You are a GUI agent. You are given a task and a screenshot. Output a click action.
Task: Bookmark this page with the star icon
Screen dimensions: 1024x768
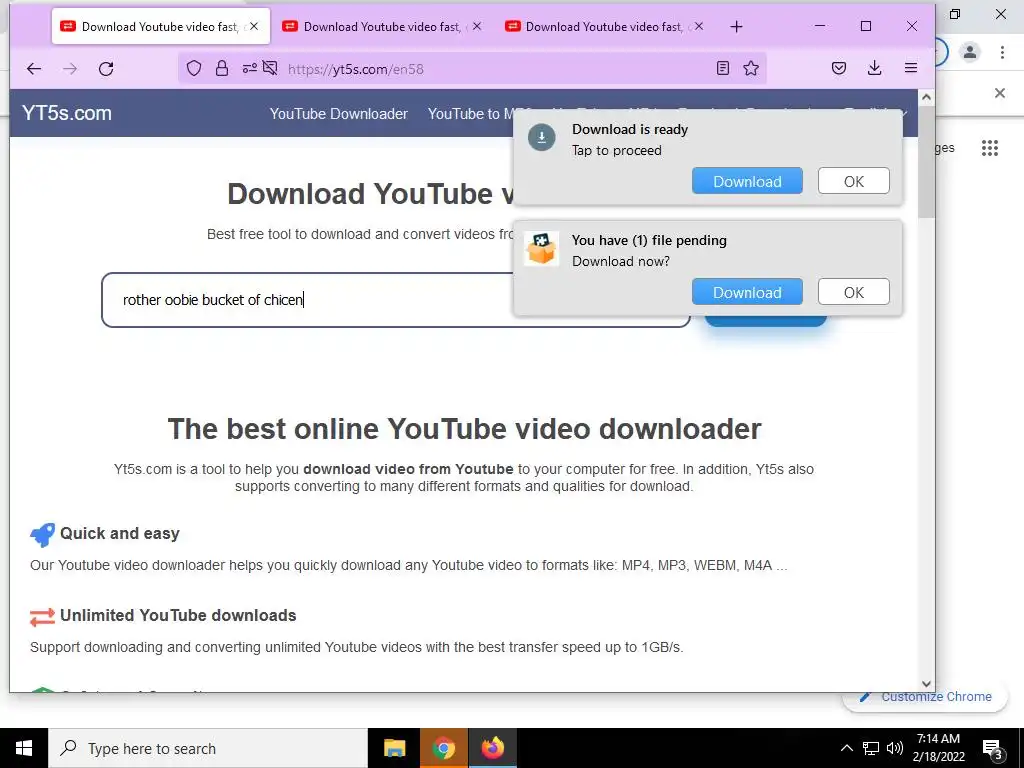coord(751,68)
